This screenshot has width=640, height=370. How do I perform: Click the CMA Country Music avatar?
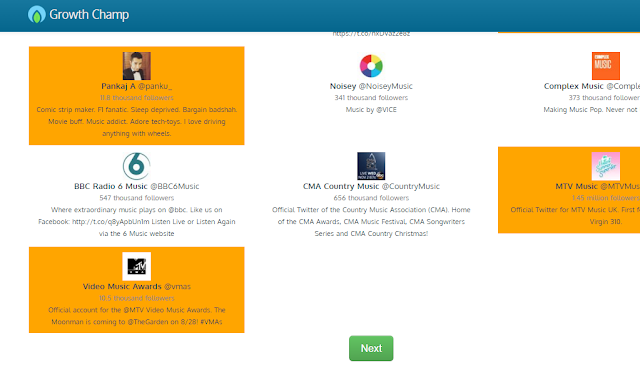coord(371,166)
